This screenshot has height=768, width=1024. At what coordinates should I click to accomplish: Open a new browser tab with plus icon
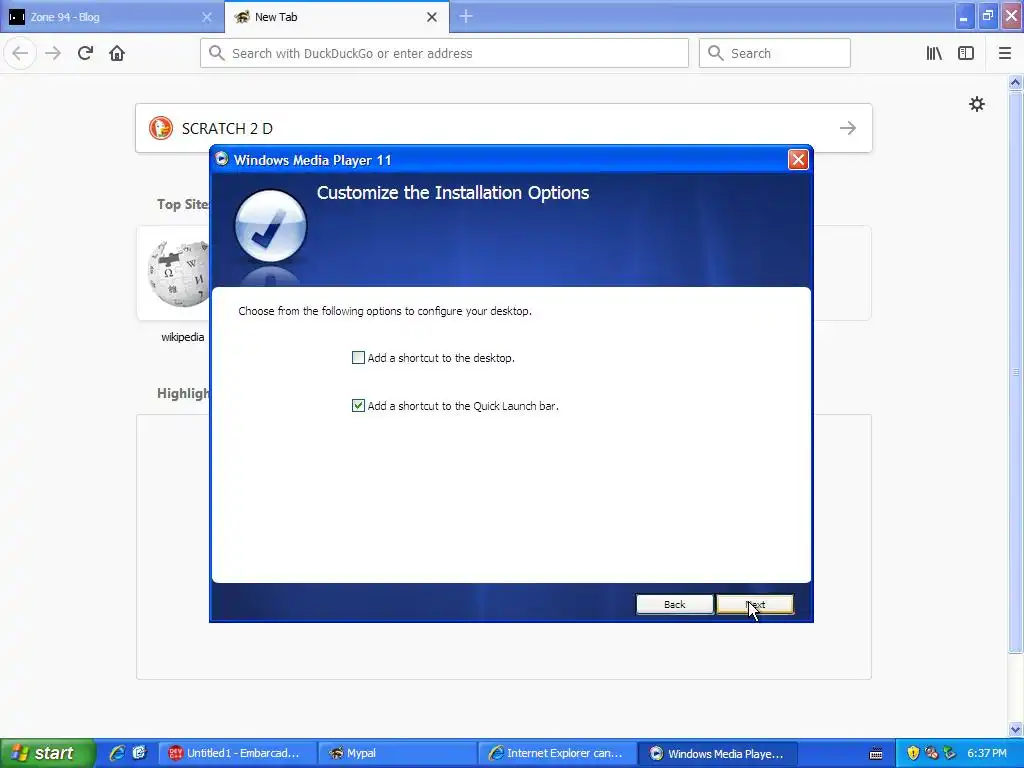coord(466,17)
